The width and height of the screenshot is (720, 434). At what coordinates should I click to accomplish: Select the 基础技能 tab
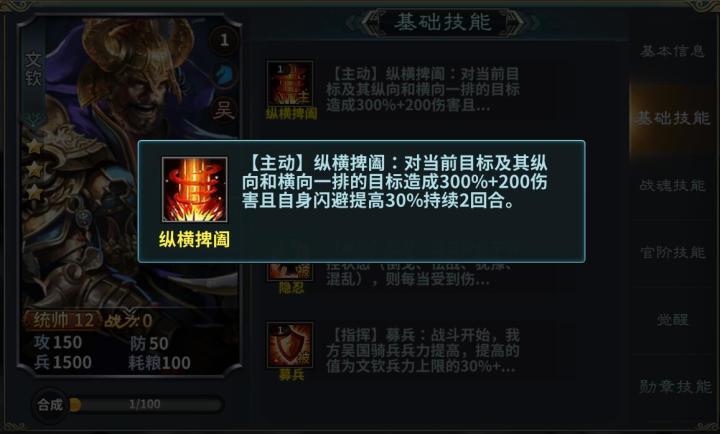click(672, 118)
